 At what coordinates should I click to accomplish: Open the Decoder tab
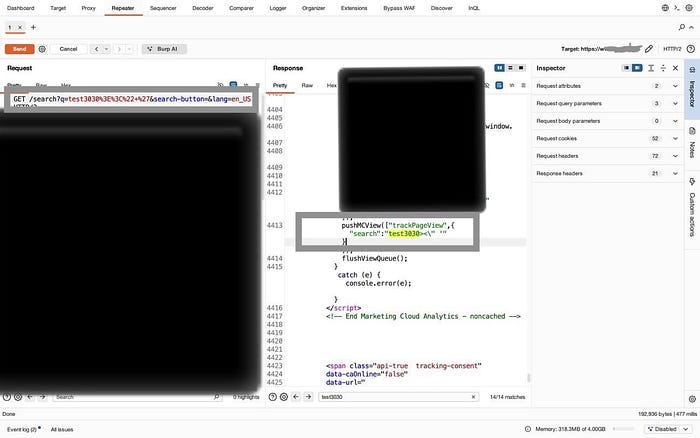point(203,8)
